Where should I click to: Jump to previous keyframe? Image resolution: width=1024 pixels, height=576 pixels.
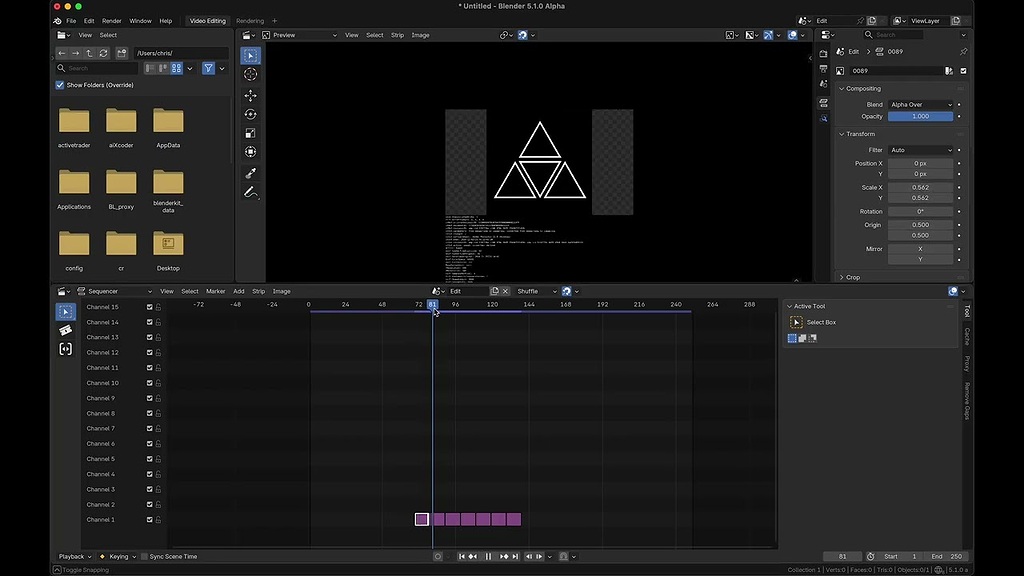coord(473,556)
